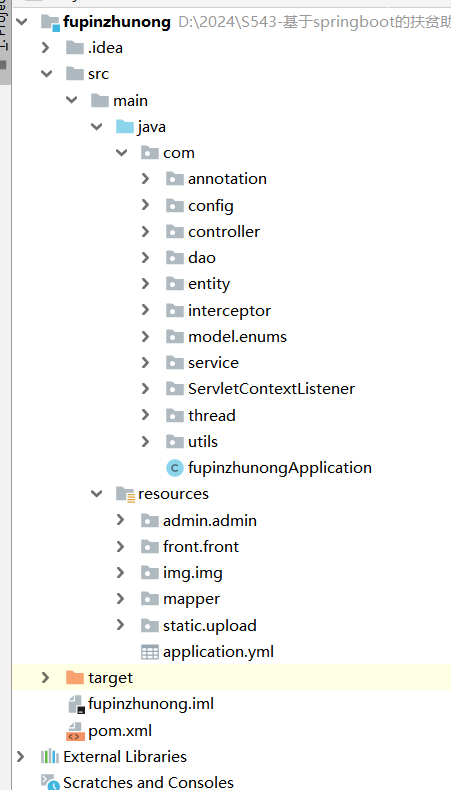Image resolution: width=451 pixels, height=790 pixels.
Task: Click the blue java source folder icon
Action: [x=124, y=126]
